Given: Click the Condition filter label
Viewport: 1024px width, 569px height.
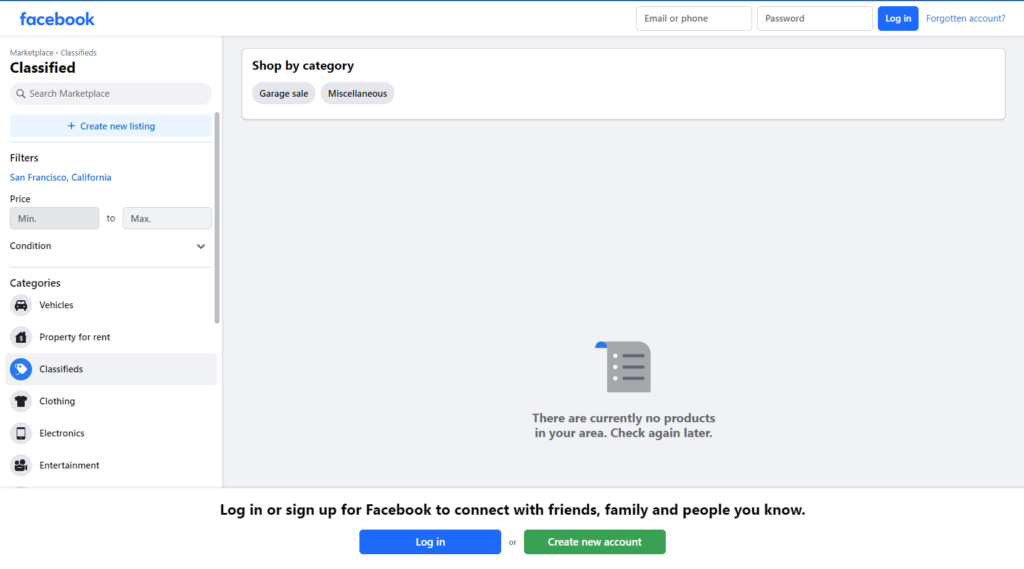Looking at the screenshot, I should 30,246.
